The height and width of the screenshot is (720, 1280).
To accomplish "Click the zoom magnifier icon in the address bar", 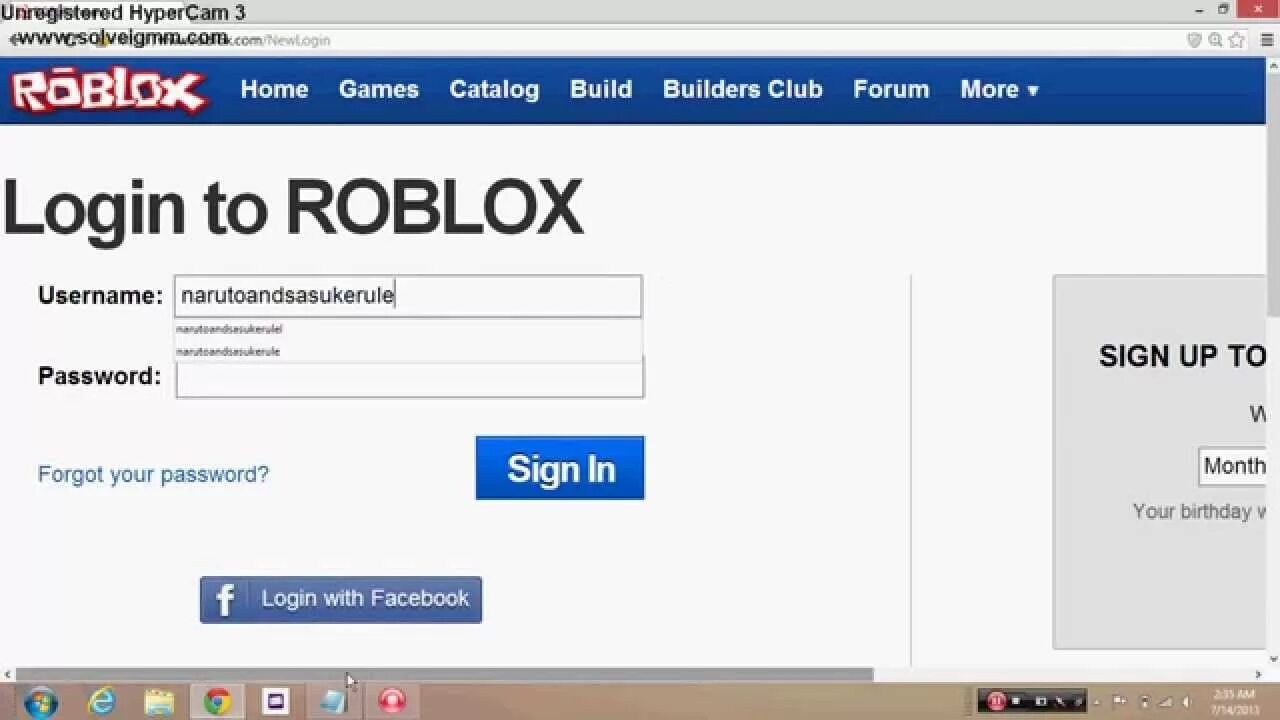I will (1215, 41).
